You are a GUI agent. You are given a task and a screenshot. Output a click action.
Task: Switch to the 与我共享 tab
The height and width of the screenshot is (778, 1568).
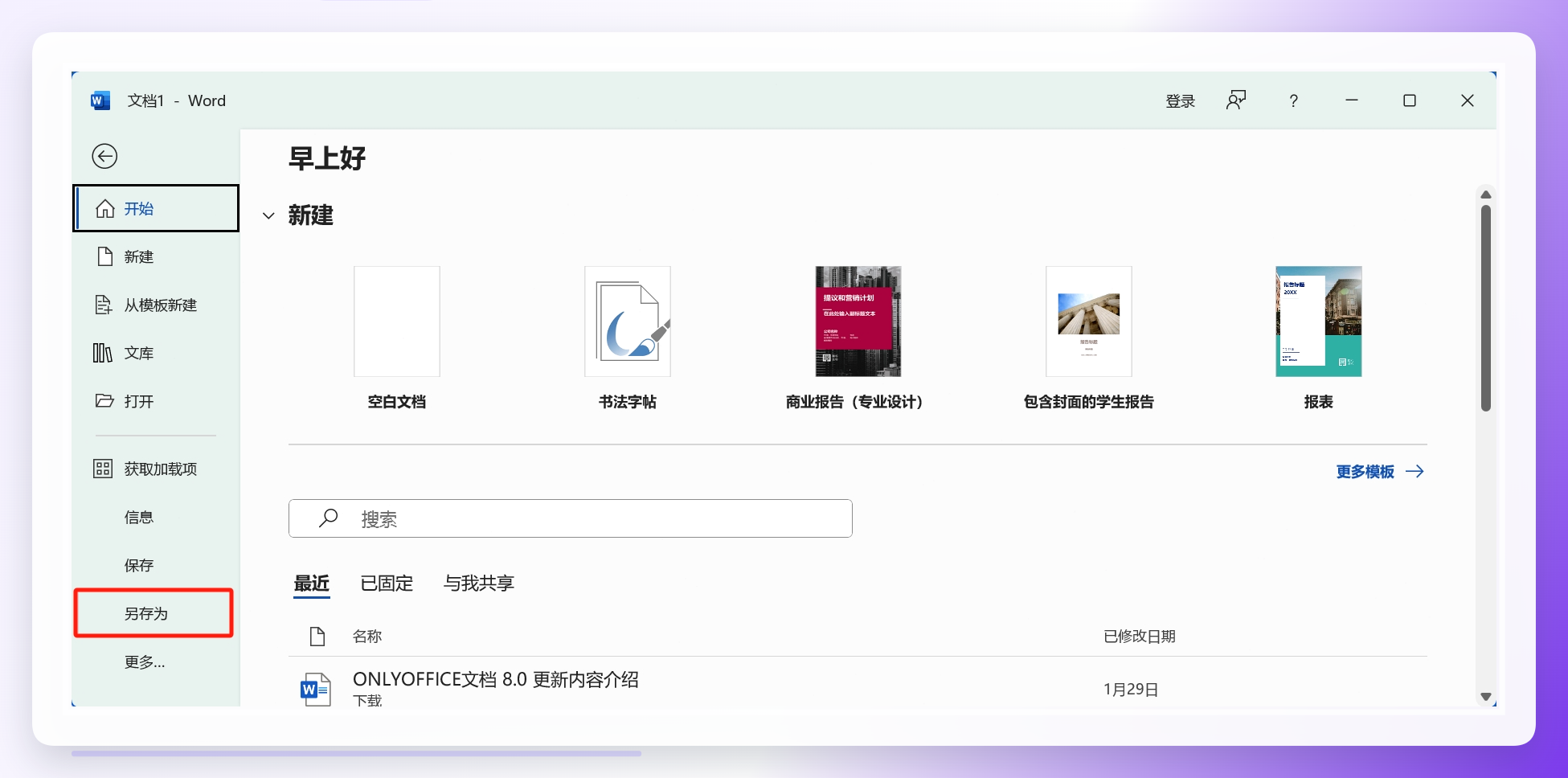(x=479, y=583)
